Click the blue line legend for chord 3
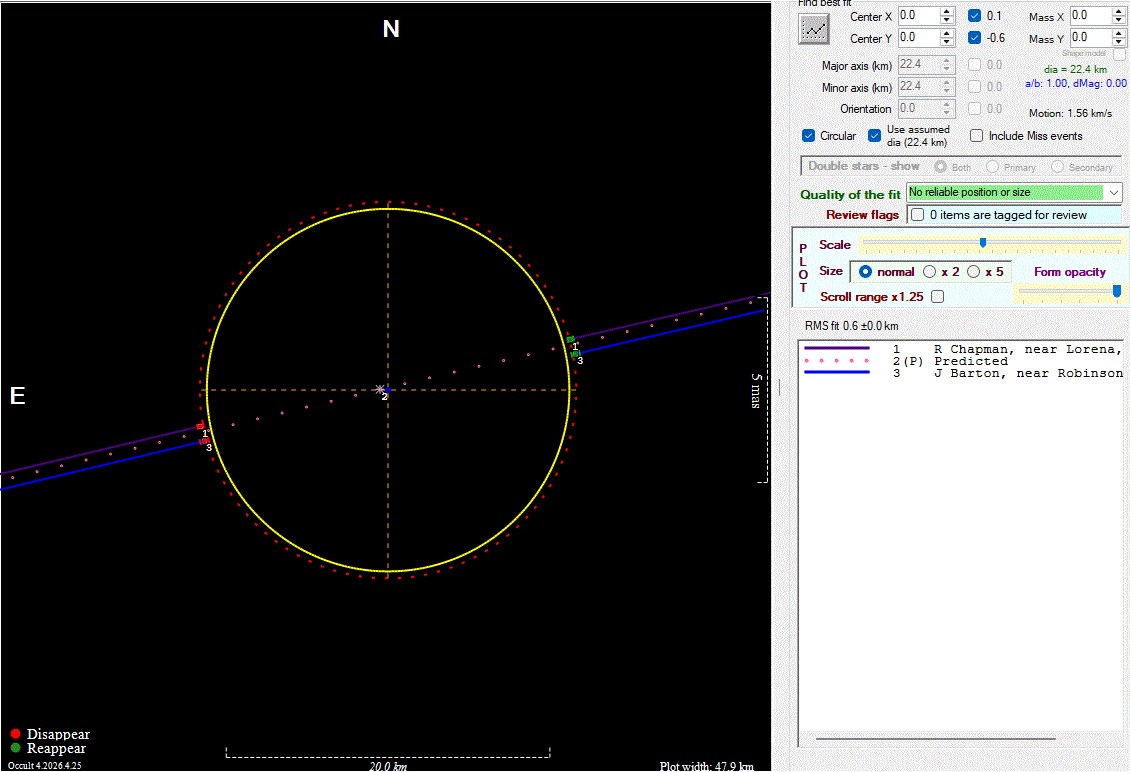1130x772 pixels. 837,373
